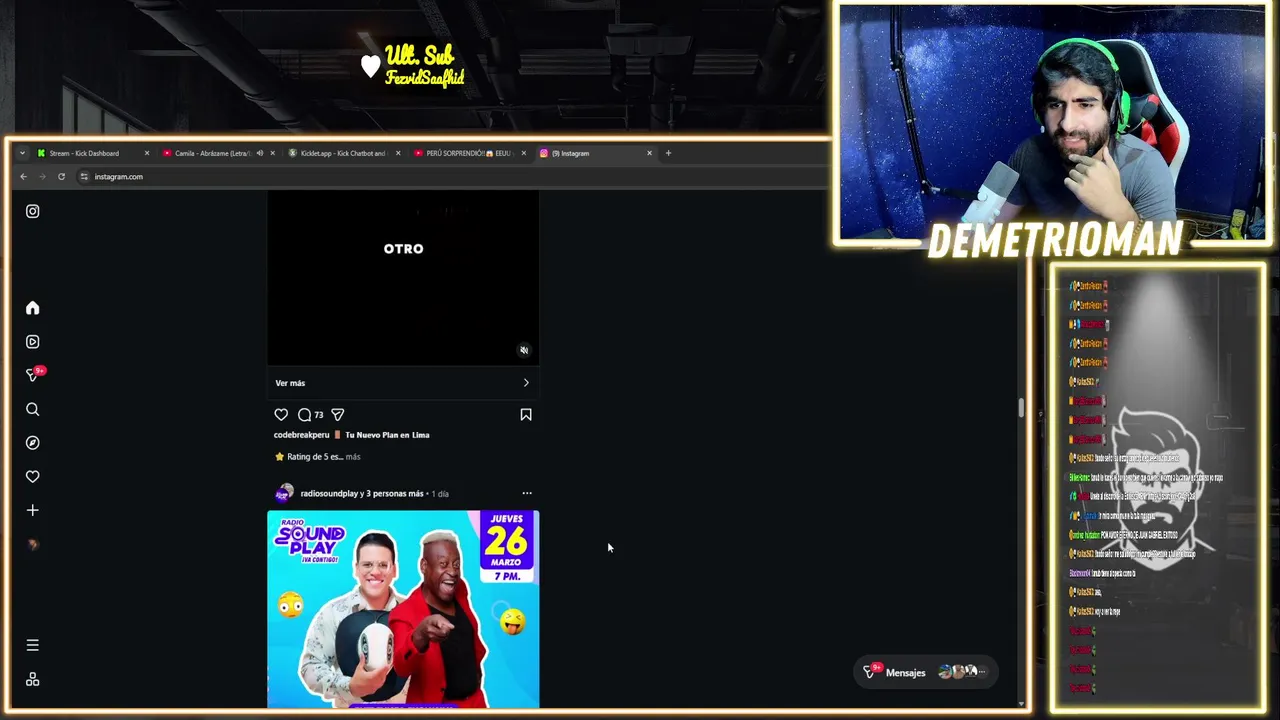Image resolution: width=1280 pixels, height=720 pixels.
Task: Open the codebreakperu username link
Action: (x=301, y=435)
